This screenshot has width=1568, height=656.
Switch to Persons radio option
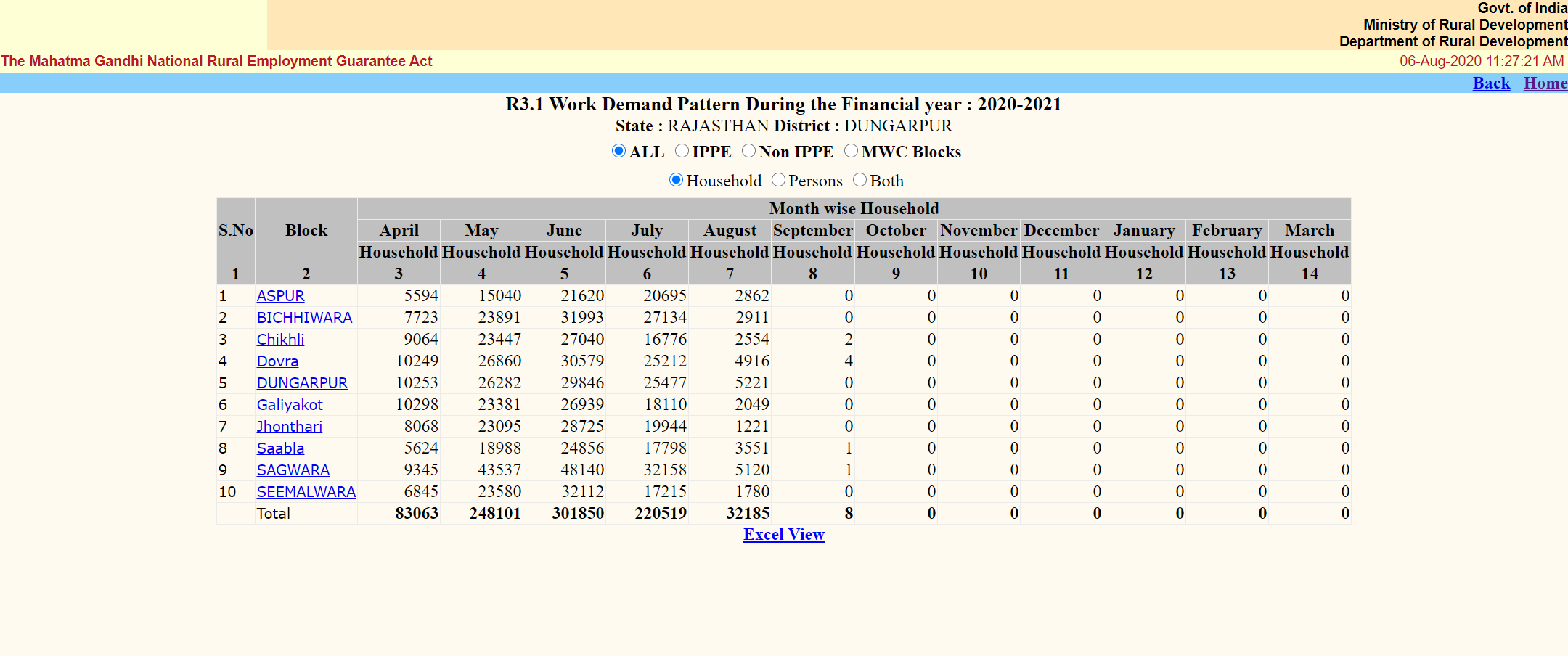click(x=778, y=180)
